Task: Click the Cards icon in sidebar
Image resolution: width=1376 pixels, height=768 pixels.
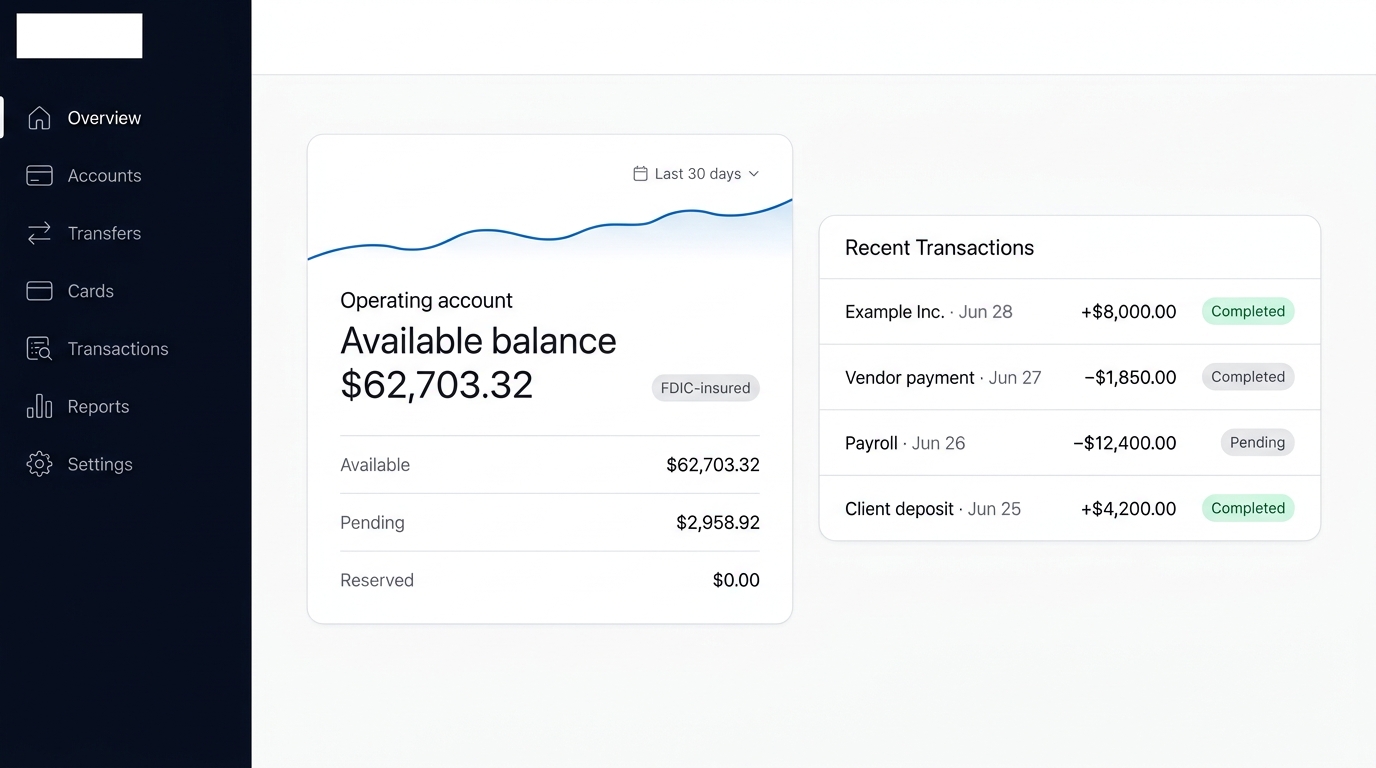Action: [x=39, y=291]
